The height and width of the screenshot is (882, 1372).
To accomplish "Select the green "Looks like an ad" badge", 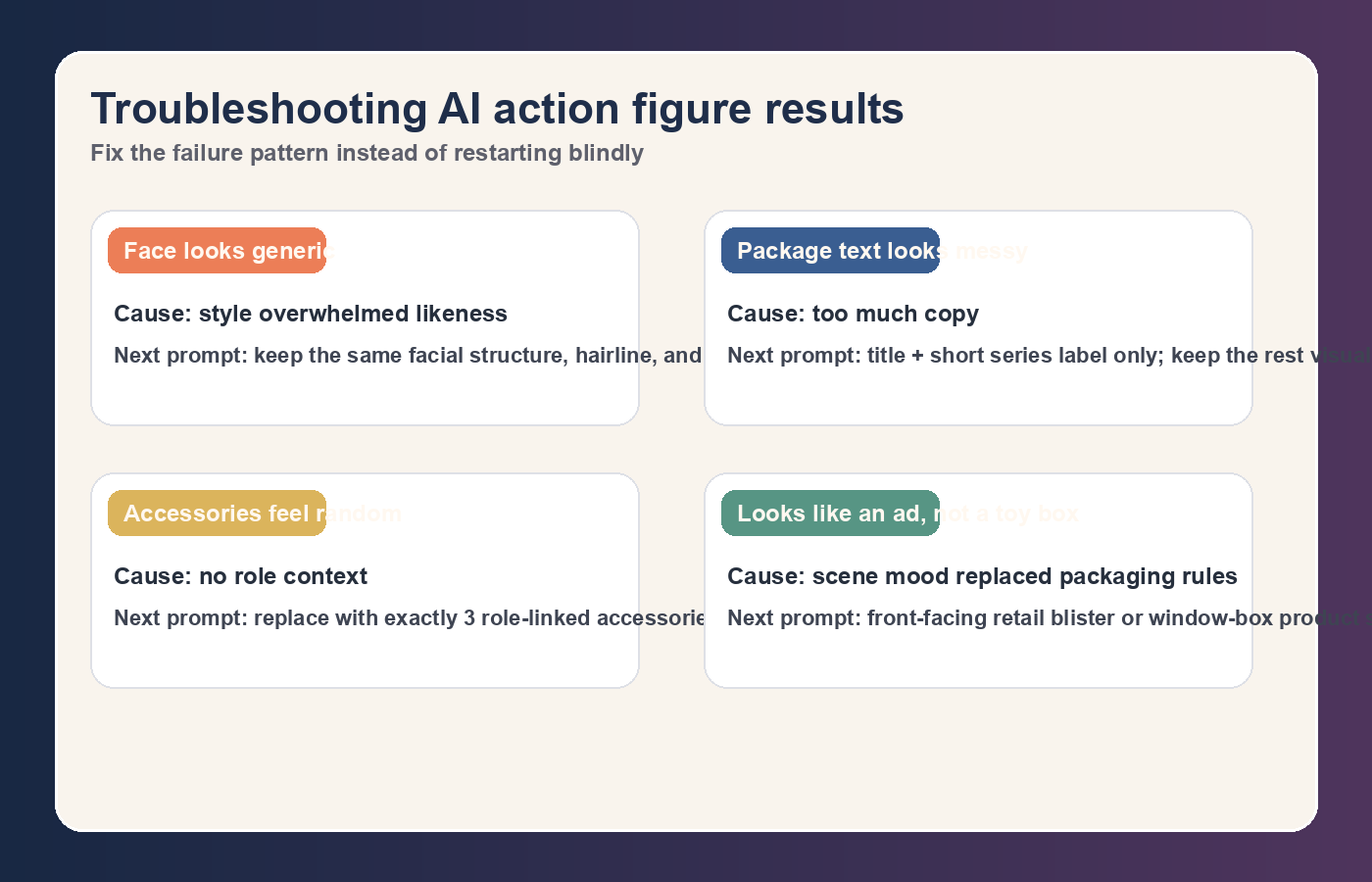I will click(830, 514).
